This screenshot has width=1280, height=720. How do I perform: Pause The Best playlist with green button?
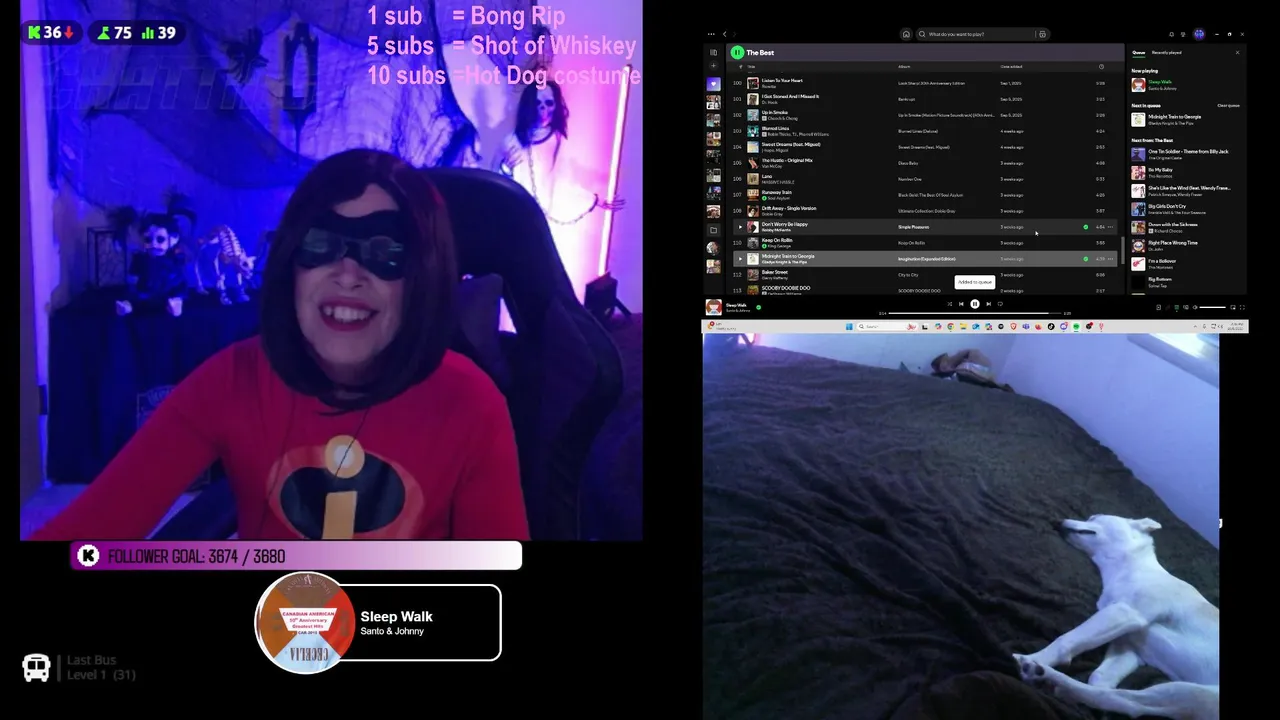click(x=737, y=52)
